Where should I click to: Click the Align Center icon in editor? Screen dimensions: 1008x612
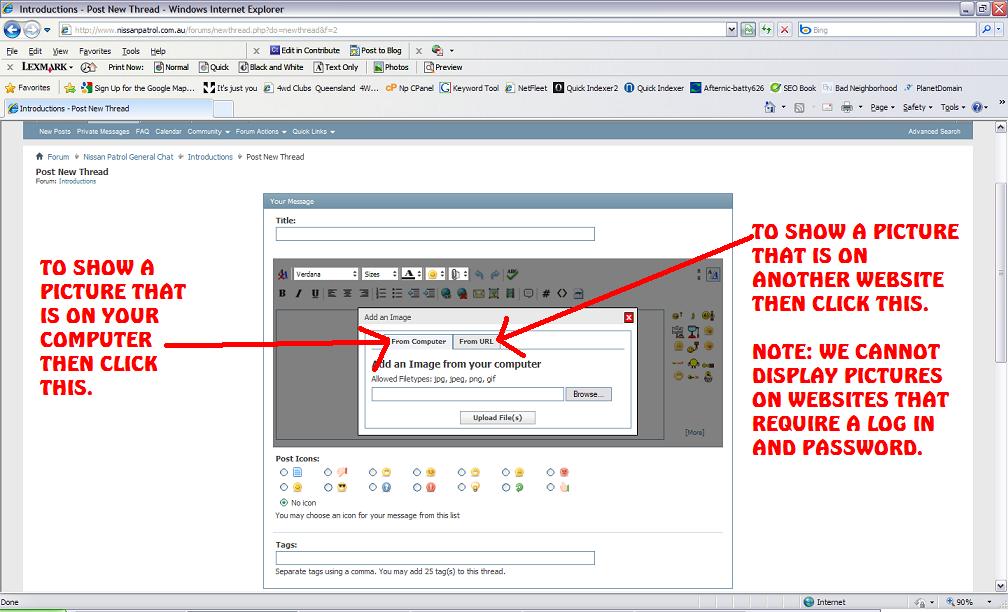point(348,293)
